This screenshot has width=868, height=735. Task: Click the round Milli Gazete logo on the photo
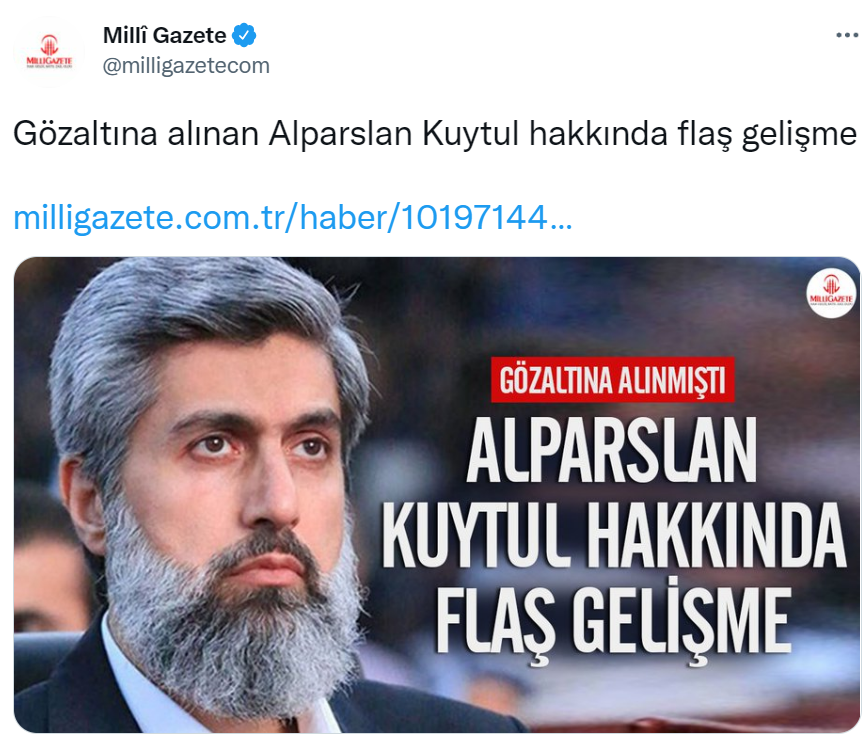pos(830,293)
